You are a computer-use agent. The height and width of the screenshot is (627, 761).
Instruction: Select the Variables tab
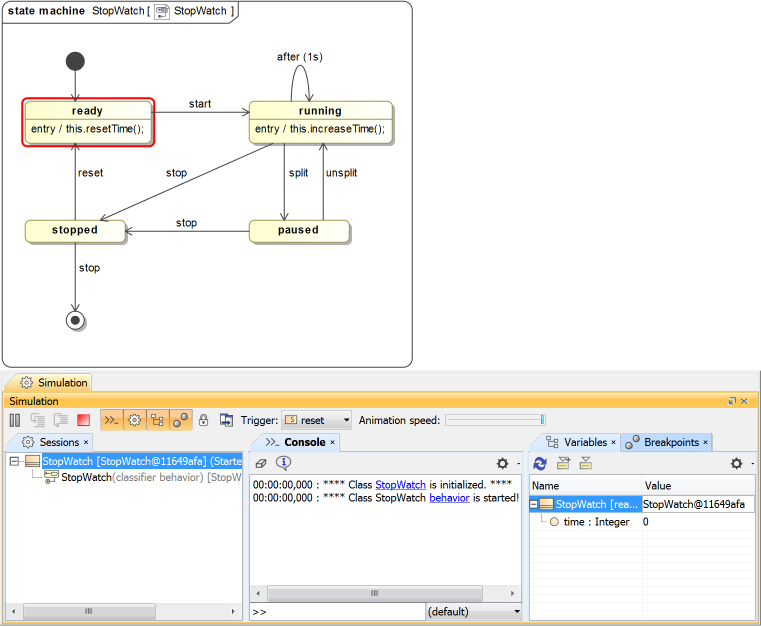tap(584, 442)
